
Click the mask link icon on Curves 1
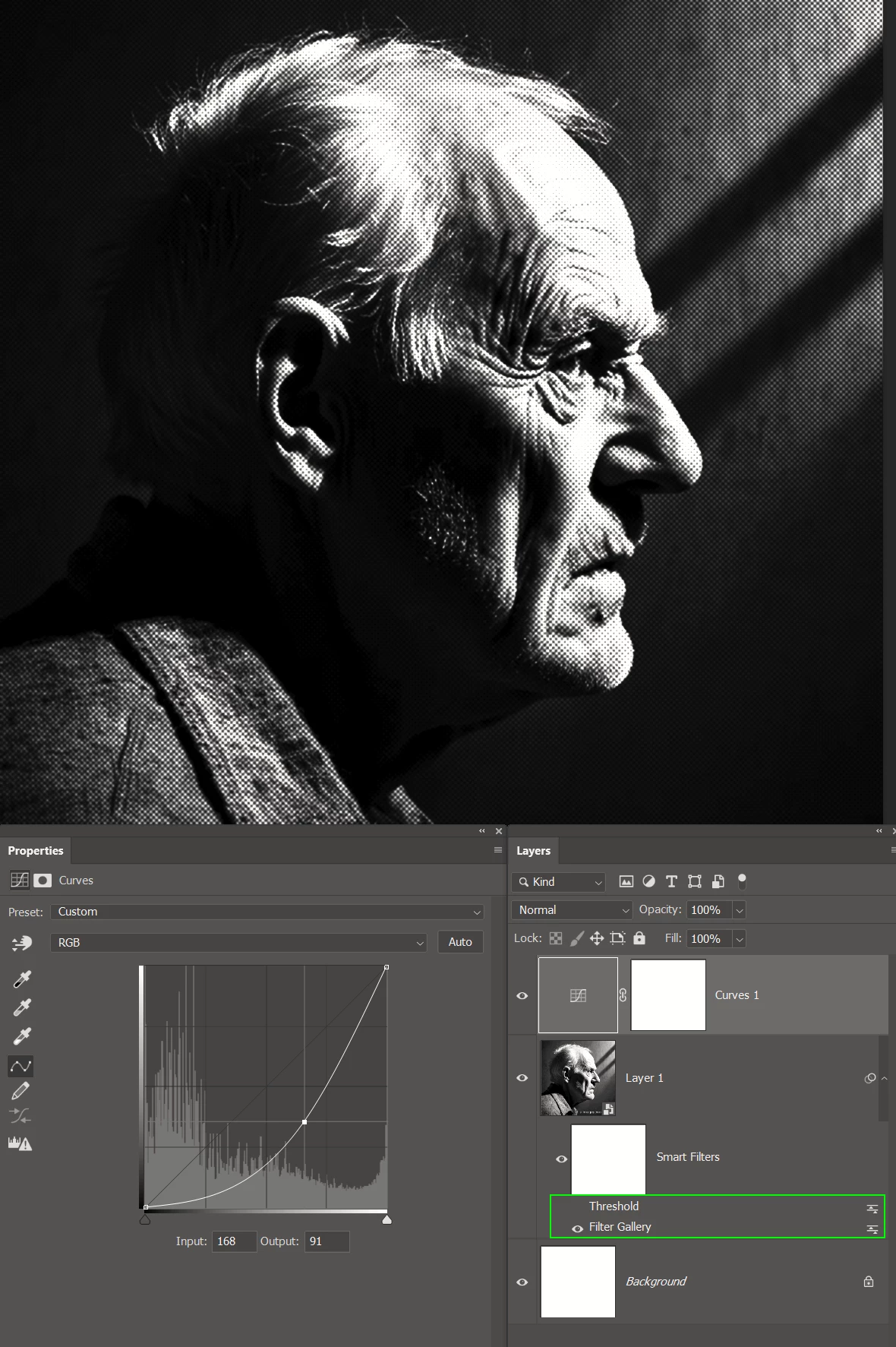tap(623, 995)
